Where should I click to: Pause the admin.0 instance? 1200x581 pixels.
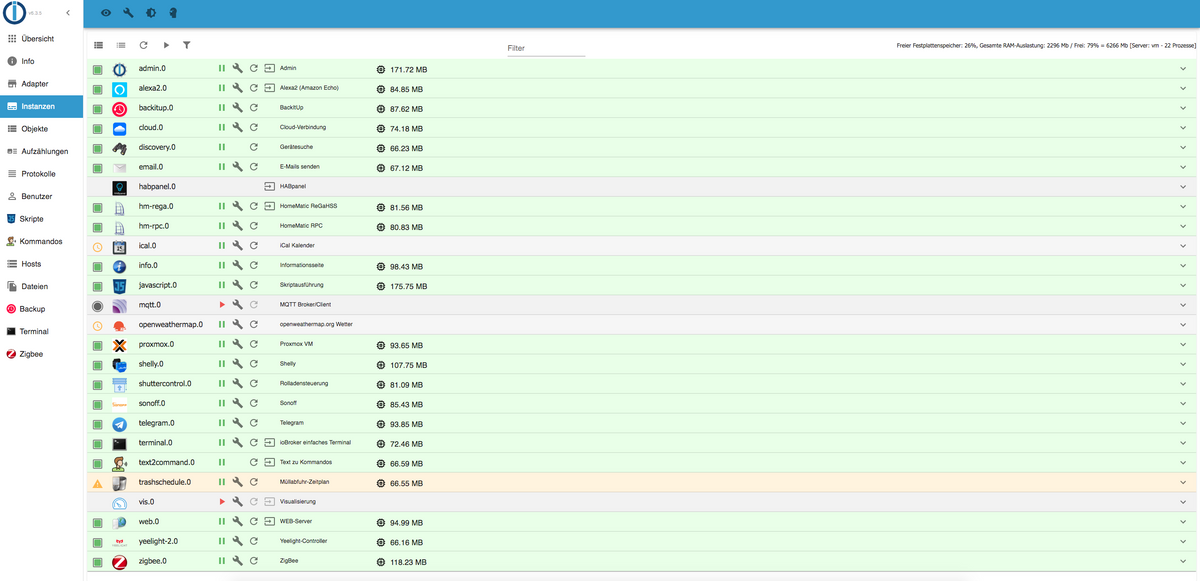222,68
